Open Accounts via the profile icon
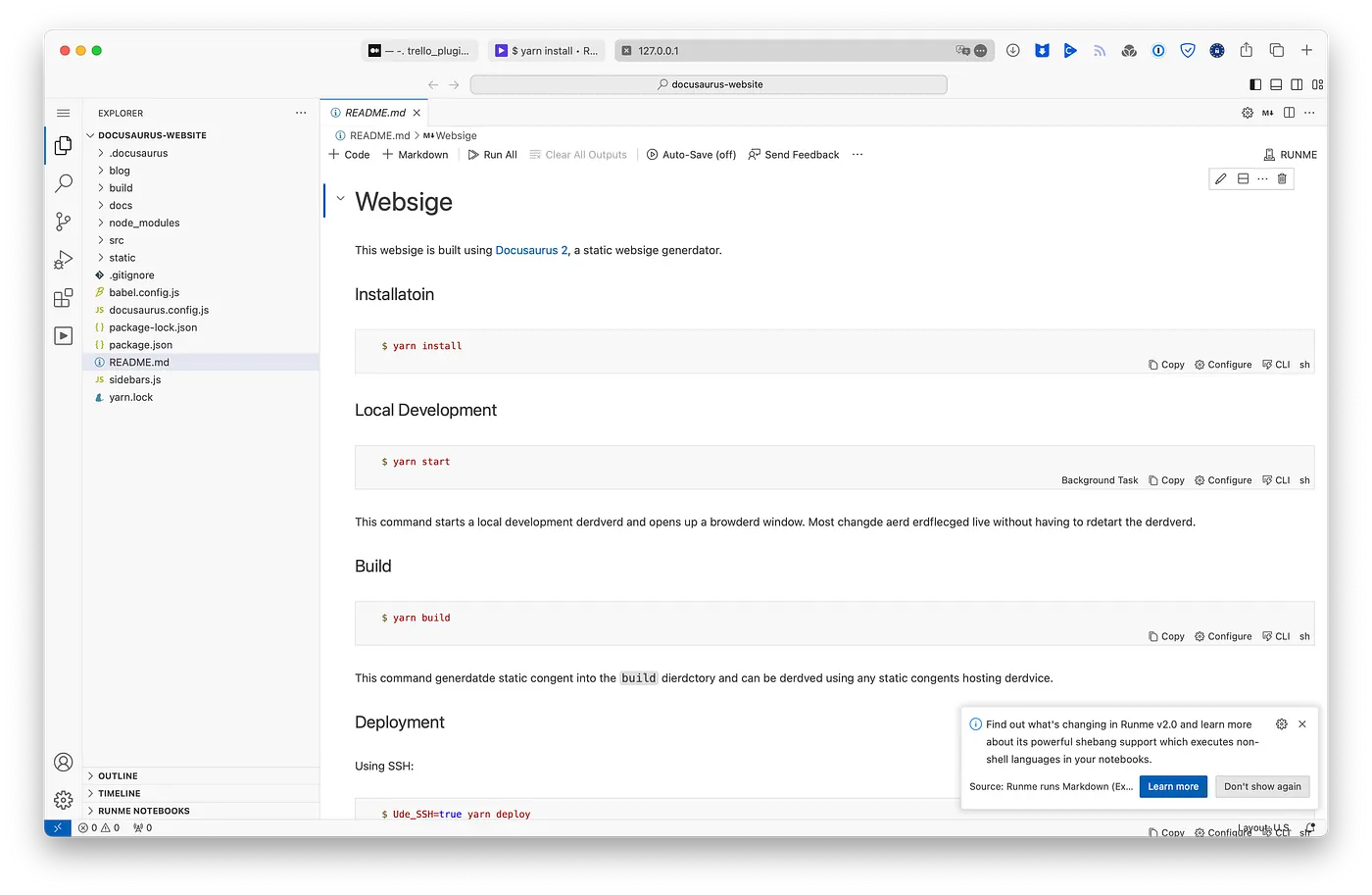1372x895 pixels. pos(63,762)
